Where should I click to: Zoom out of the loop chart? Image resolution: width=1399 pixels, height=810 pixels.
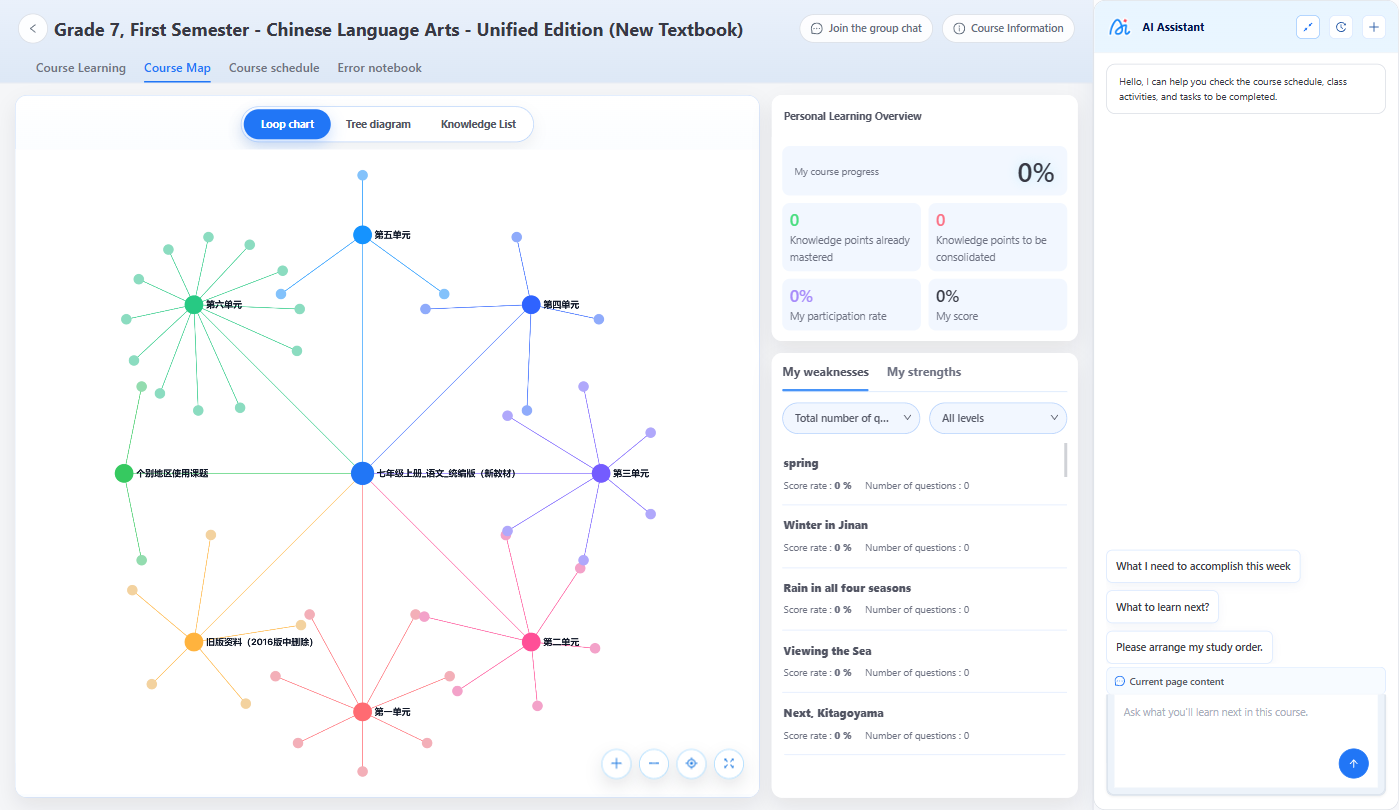(654, 763)
